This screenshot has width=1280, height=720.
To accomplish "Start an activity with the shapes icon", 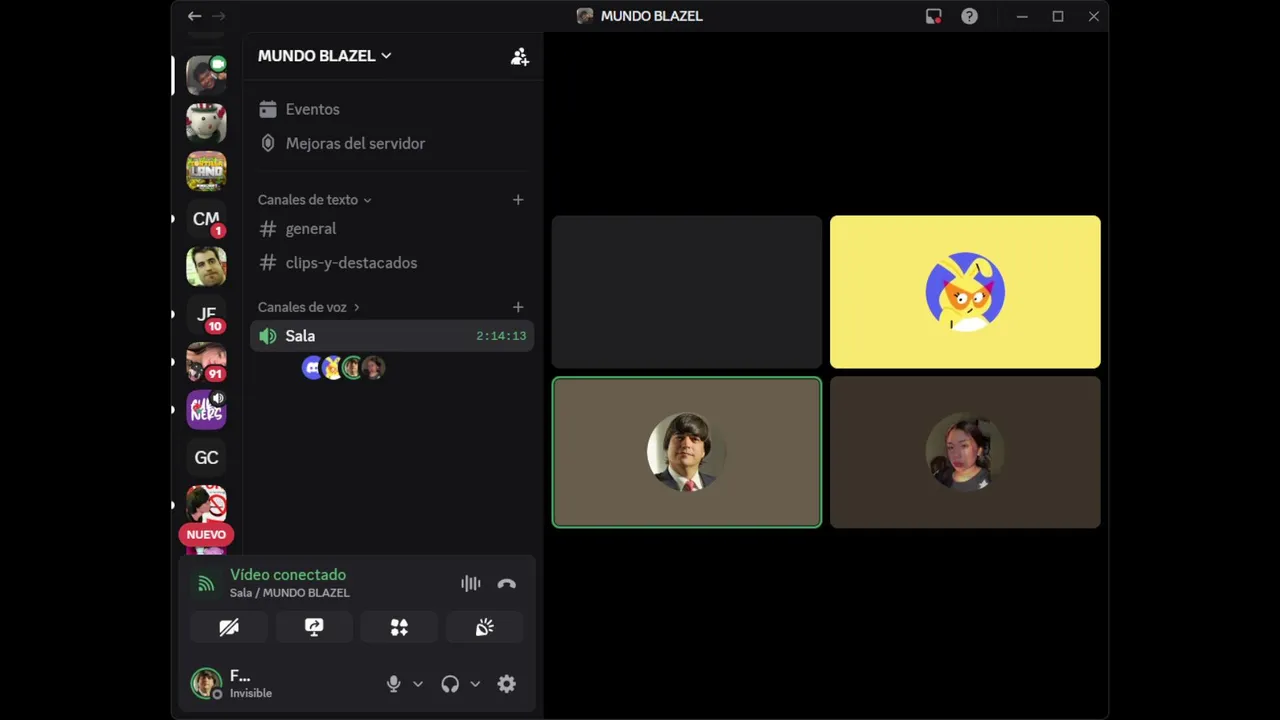I will pyautogui.click(x=399, y=627).
